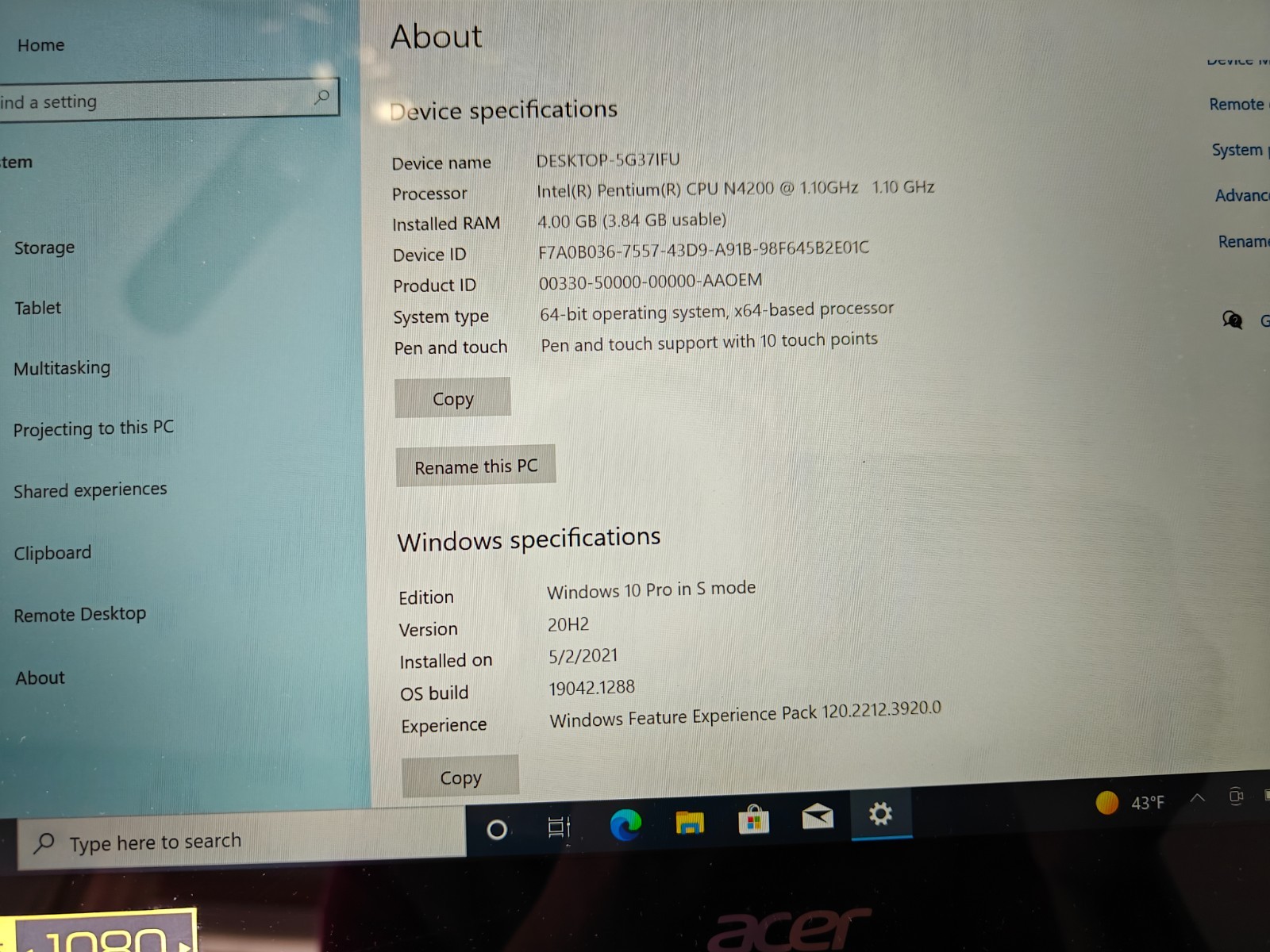Open Cortana circle icon in taskbar
Image resolution: width=1270 pixels, height=952 pixels.
pyautogui.click(x=497, y=830)
